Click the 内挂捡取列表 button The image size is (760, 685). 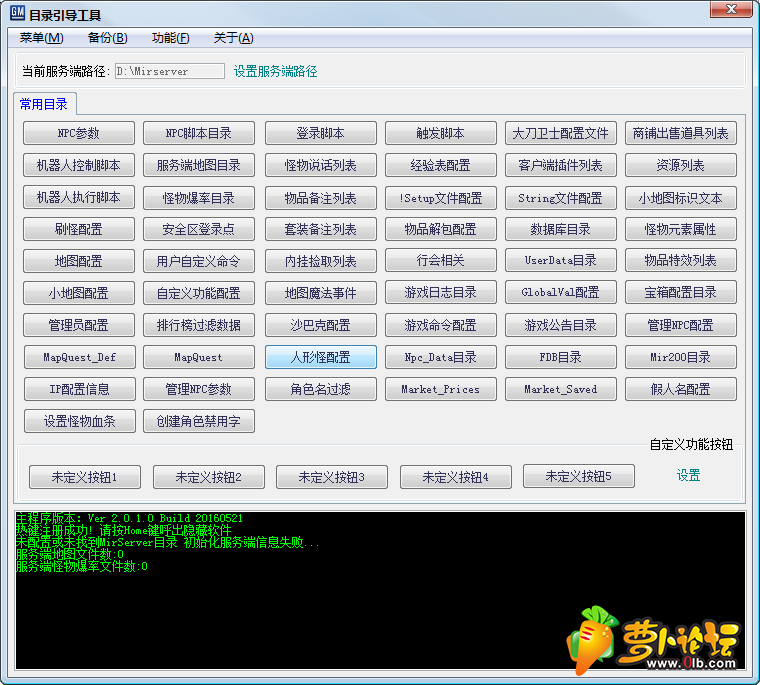[320, 261]
